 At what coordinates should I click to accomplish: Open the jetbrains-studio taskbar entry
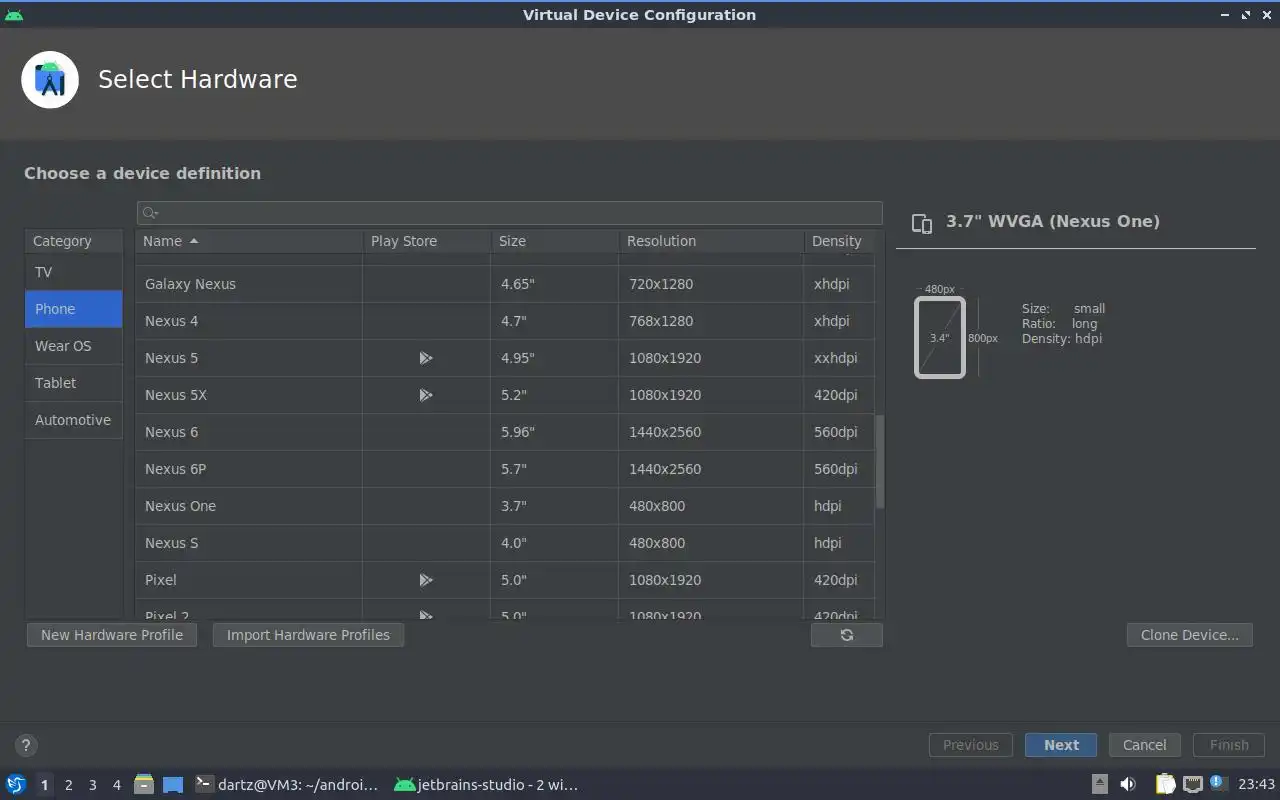coord(487,785)
